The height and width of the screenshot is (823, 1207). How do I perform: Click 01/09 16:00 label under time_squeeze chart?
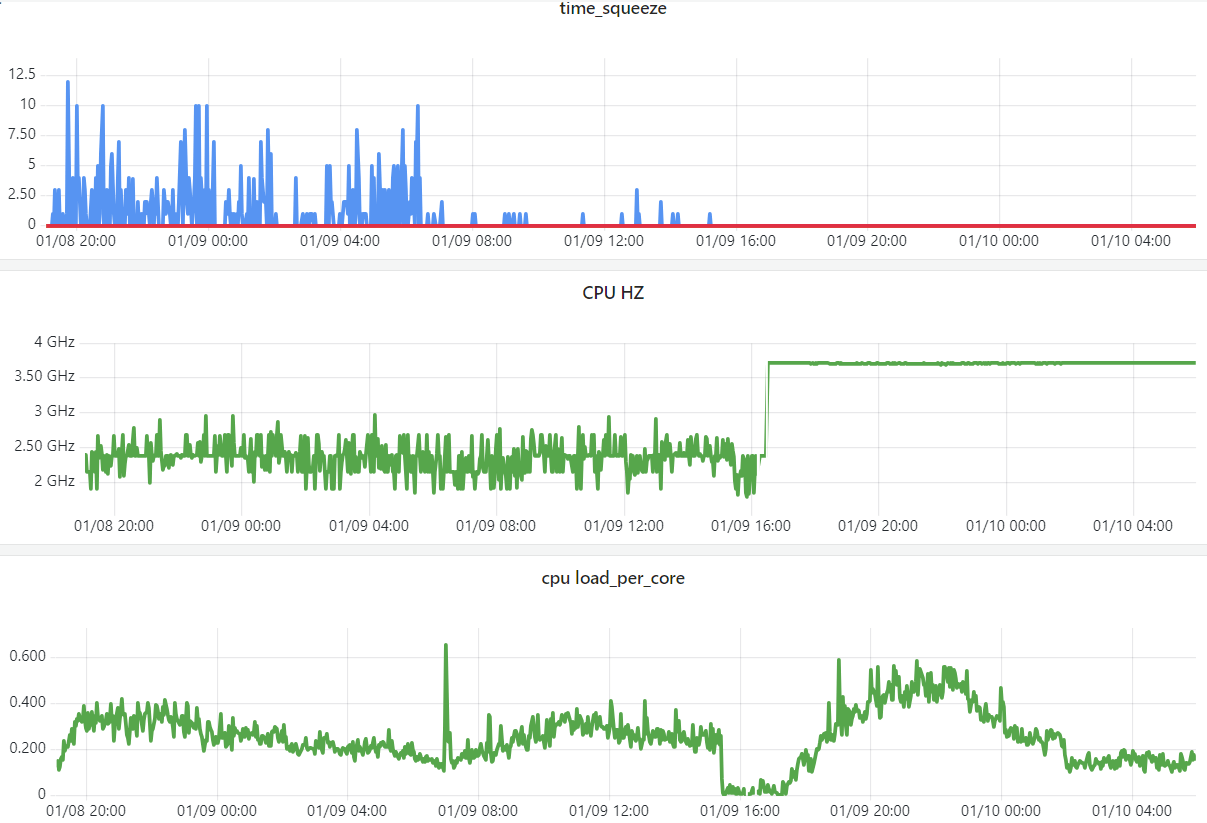[735, 241]
